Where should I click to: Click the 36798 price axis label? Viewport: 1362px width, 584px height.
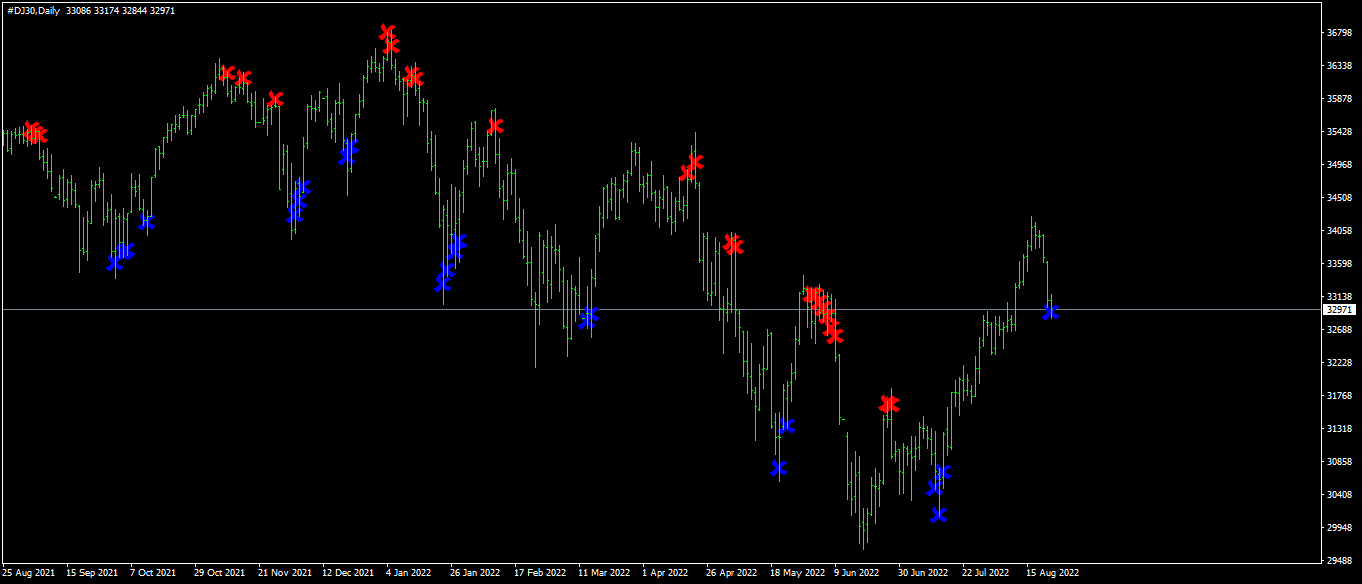pyautogui.click(x=1339, y=33)
